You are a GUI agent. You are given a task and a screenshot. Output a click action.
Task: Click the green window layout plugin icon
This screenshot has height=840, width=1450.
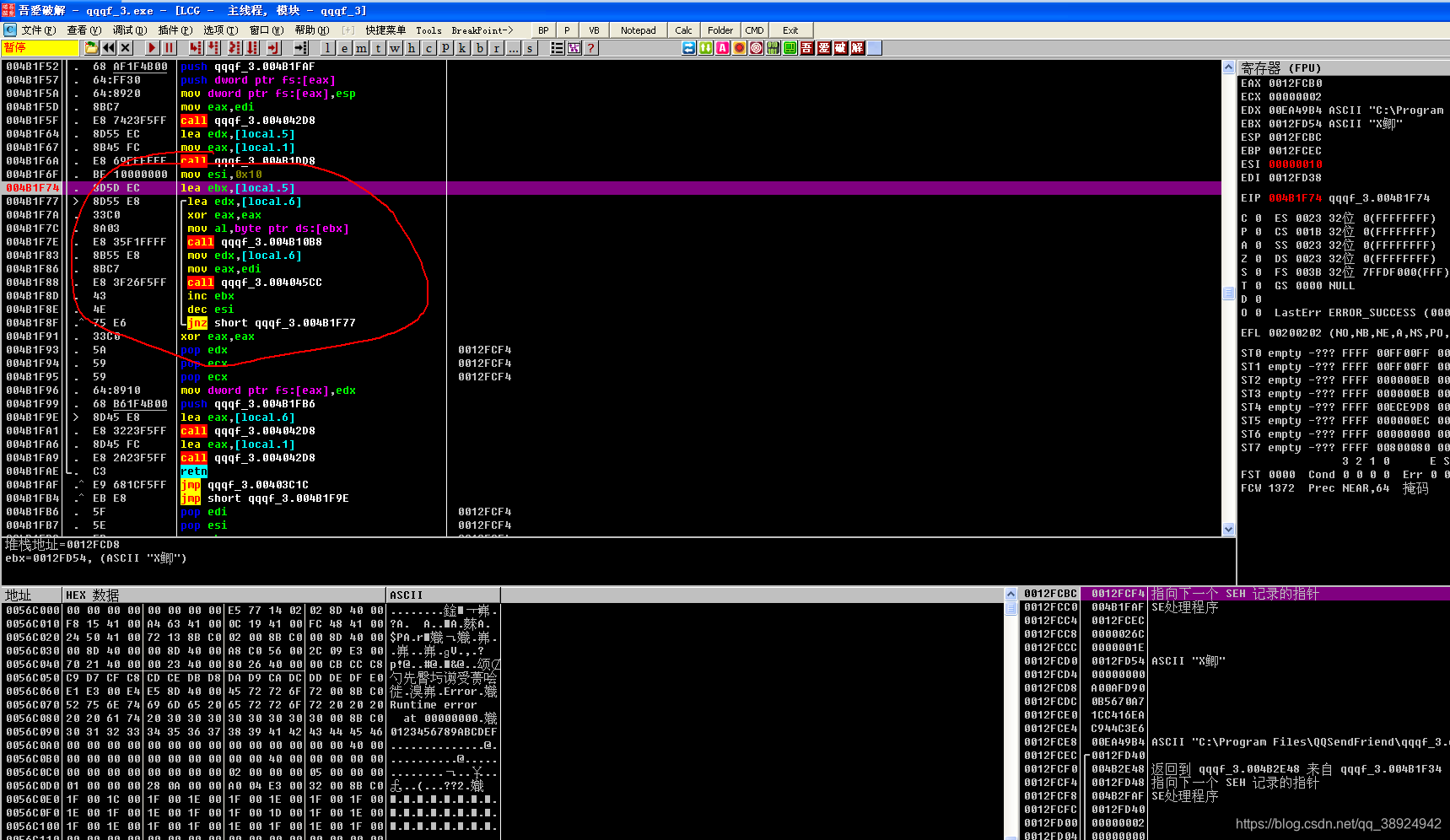tap(790, 48)
